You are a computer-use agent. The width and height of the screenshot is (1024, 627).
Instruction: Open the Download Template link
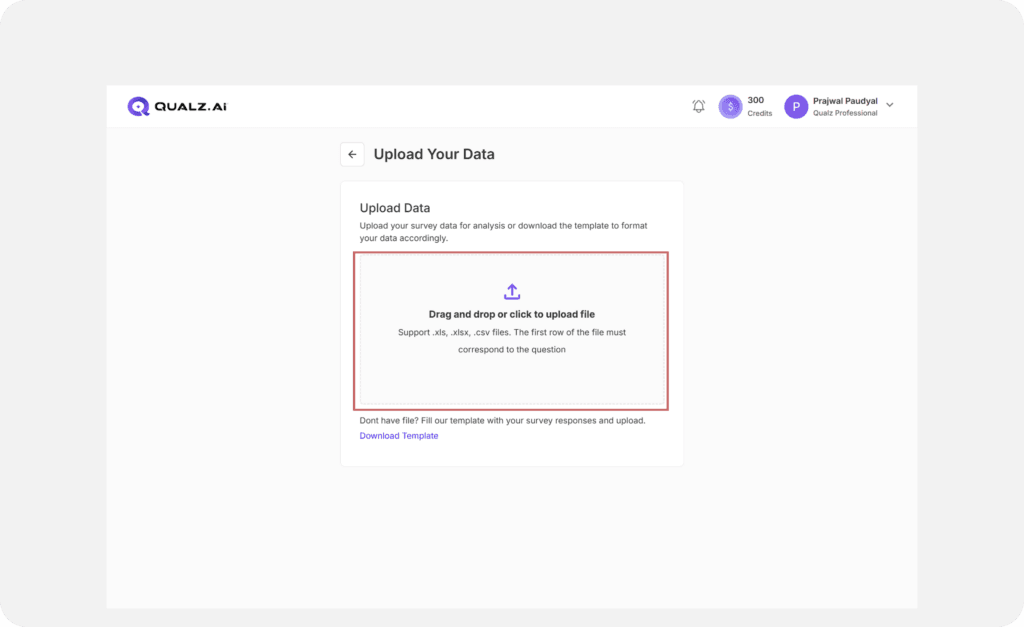tap(399, 436)
